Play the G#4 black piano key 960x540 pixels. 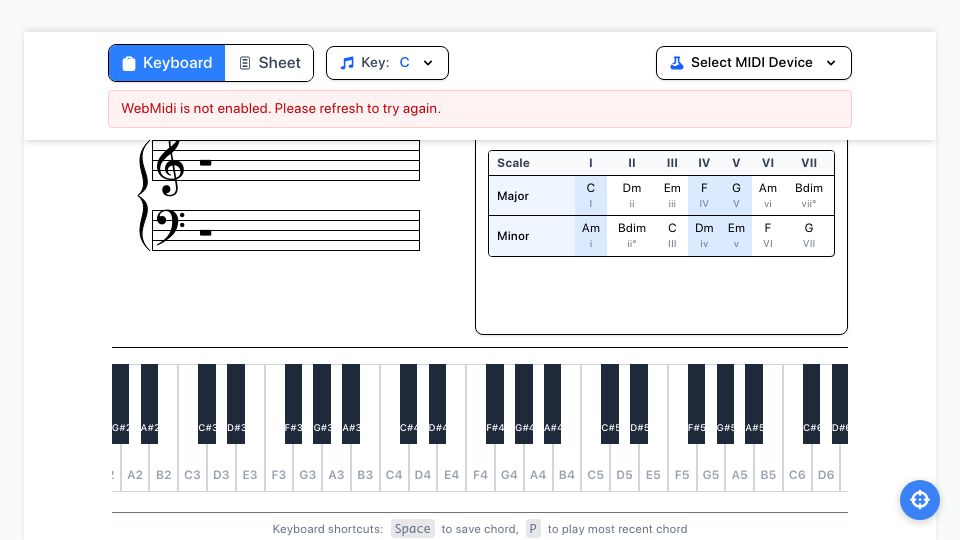[x=523, y=404]
